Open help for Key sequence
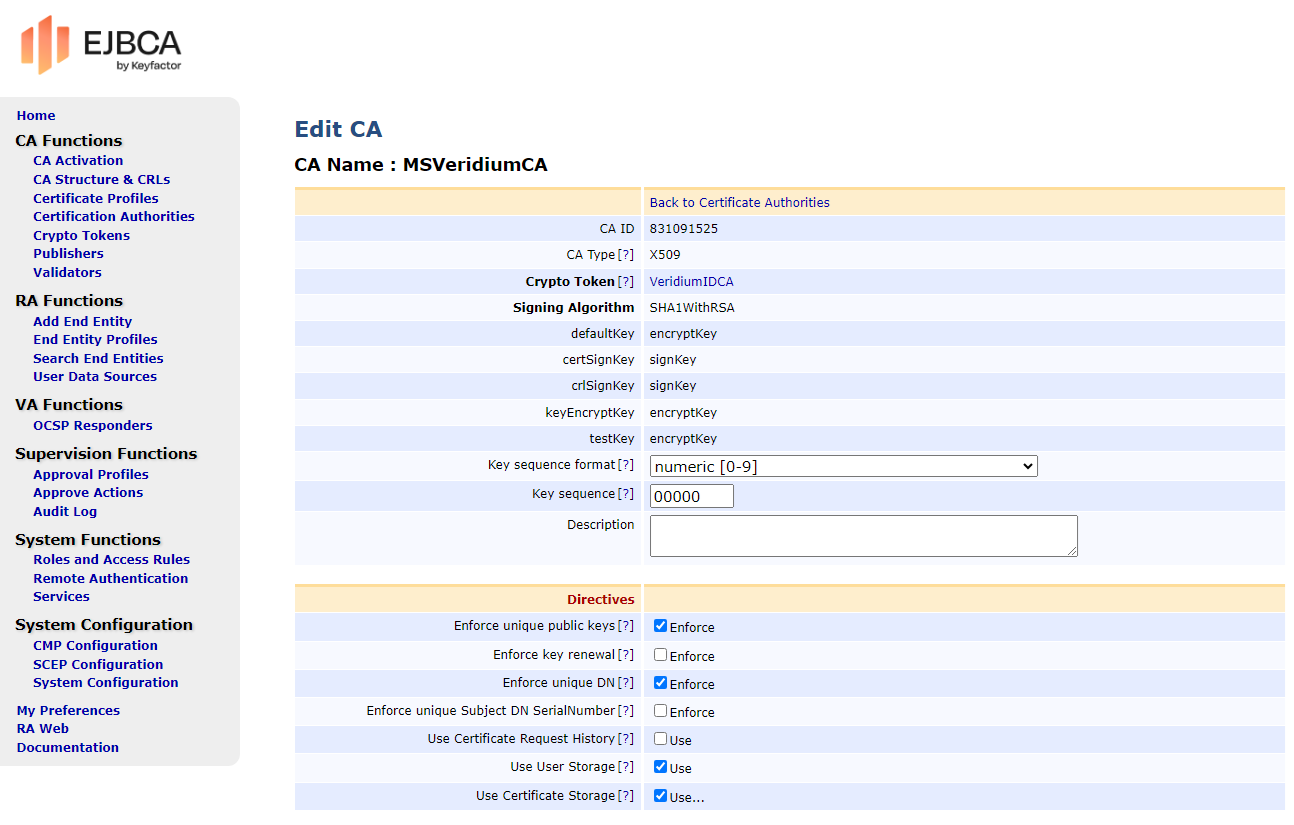1294x825 pixels. [628, 493]
